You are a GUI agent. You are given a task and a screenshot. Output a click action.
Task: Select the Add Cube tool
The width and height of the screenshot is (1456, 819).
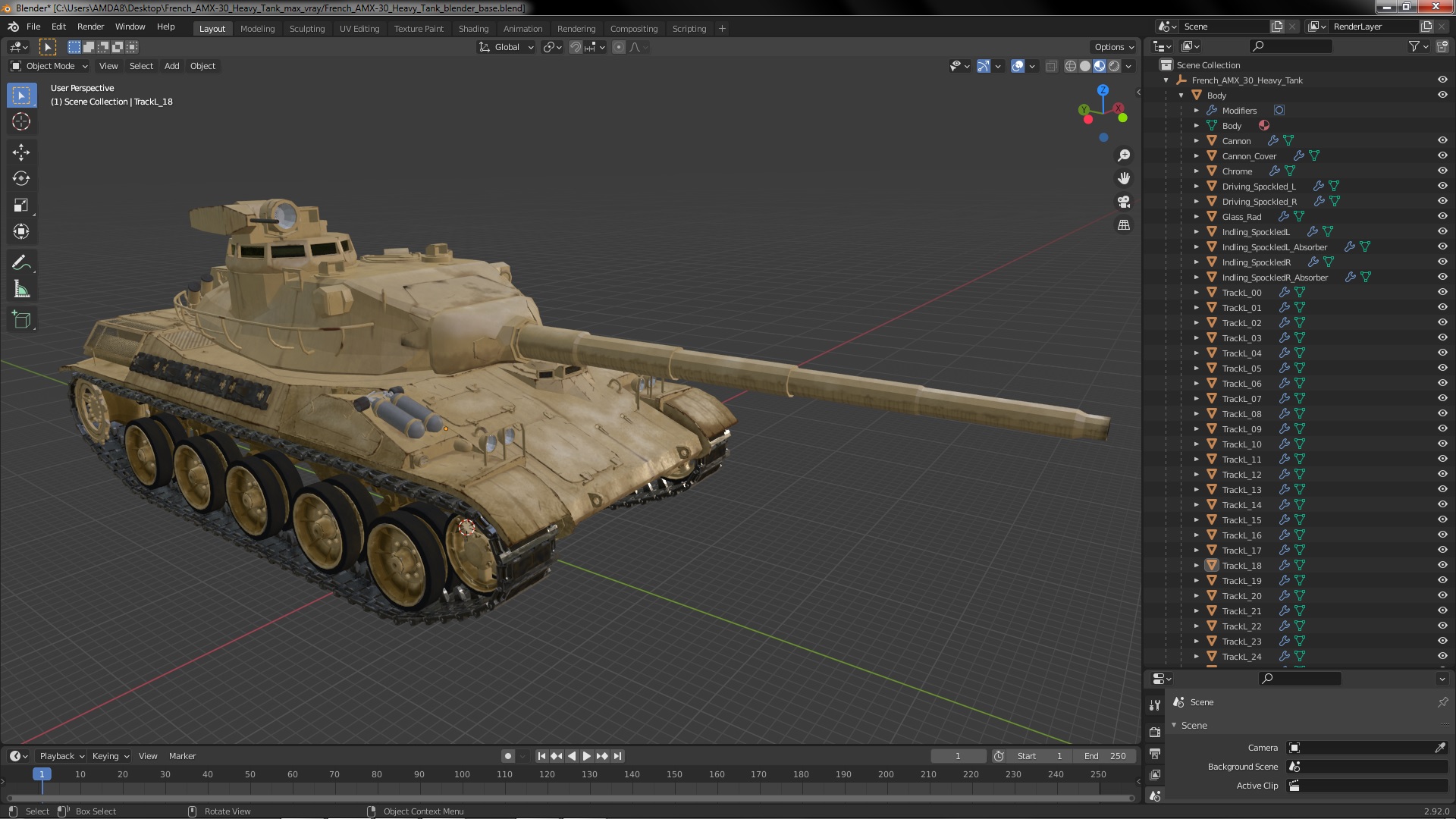click(x=21, y=320)
